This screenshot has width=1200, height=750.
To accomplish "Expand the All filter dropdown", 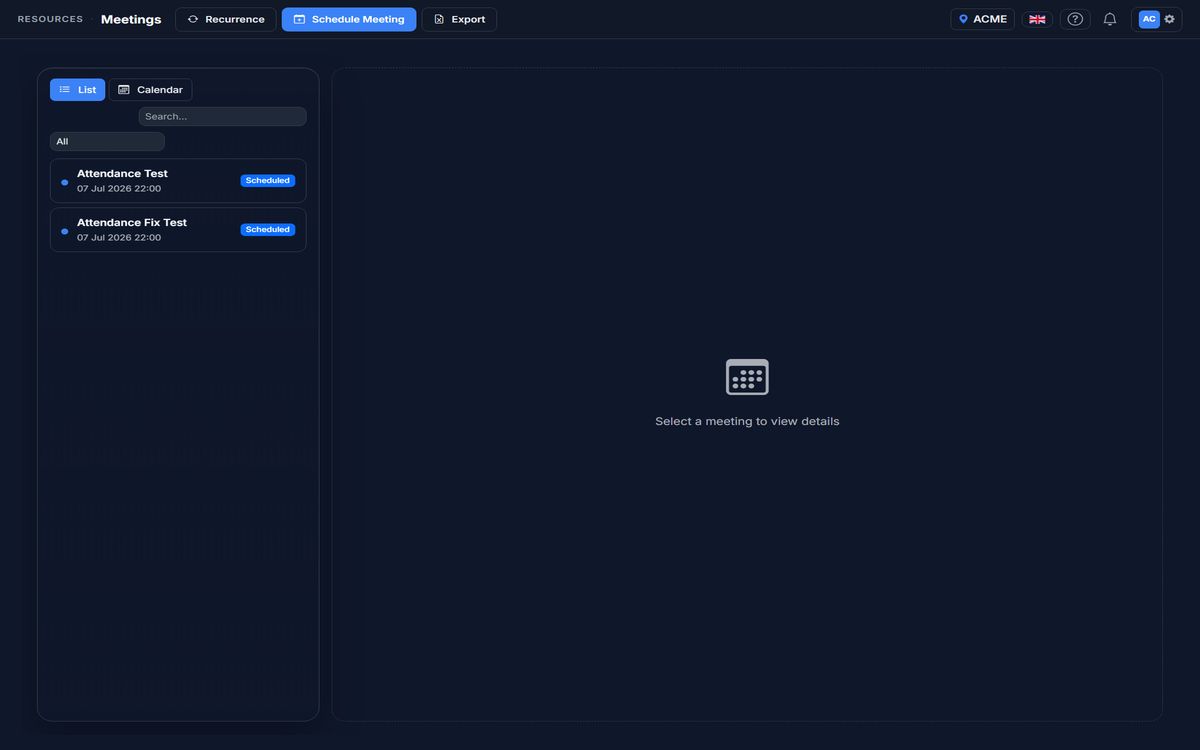I will (x=107, y=142).
